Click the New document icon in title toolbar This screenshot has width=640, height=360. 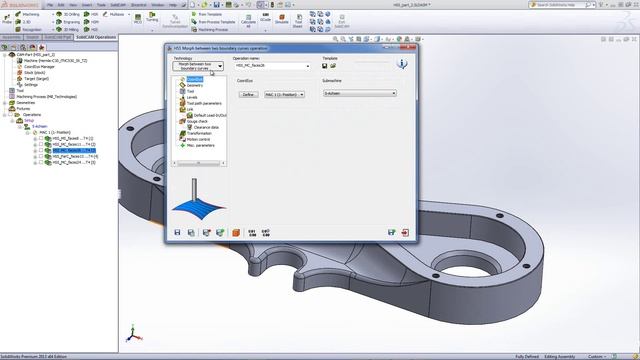(192, 5)
